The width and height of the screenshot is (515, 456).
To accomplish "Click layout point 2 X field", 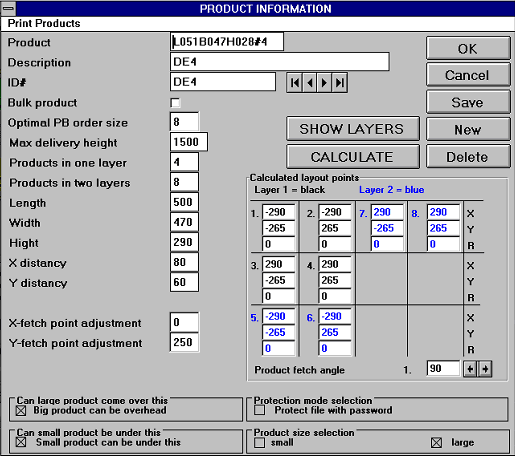I will (x=335, y=212).
